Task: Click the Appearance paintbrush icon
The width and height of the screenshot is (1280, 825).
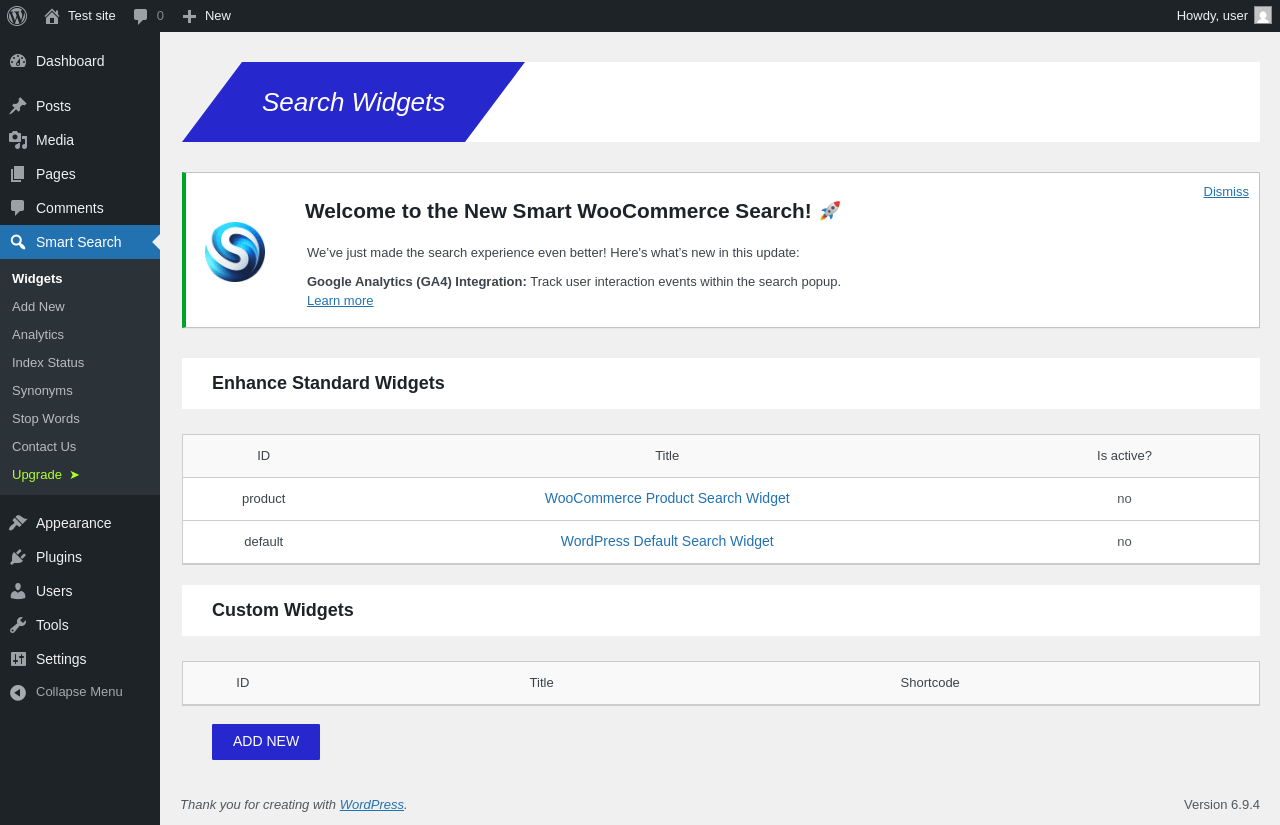Action: point(18,523)
